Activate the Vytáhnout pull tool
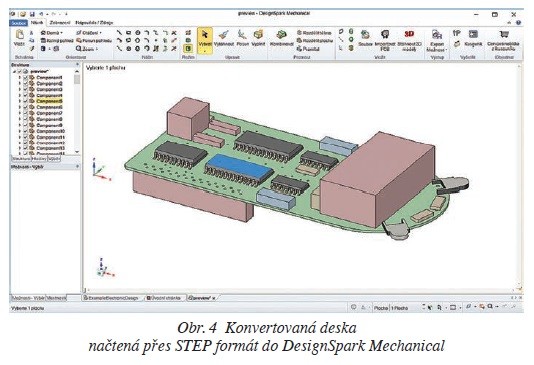 click(224, 38)
